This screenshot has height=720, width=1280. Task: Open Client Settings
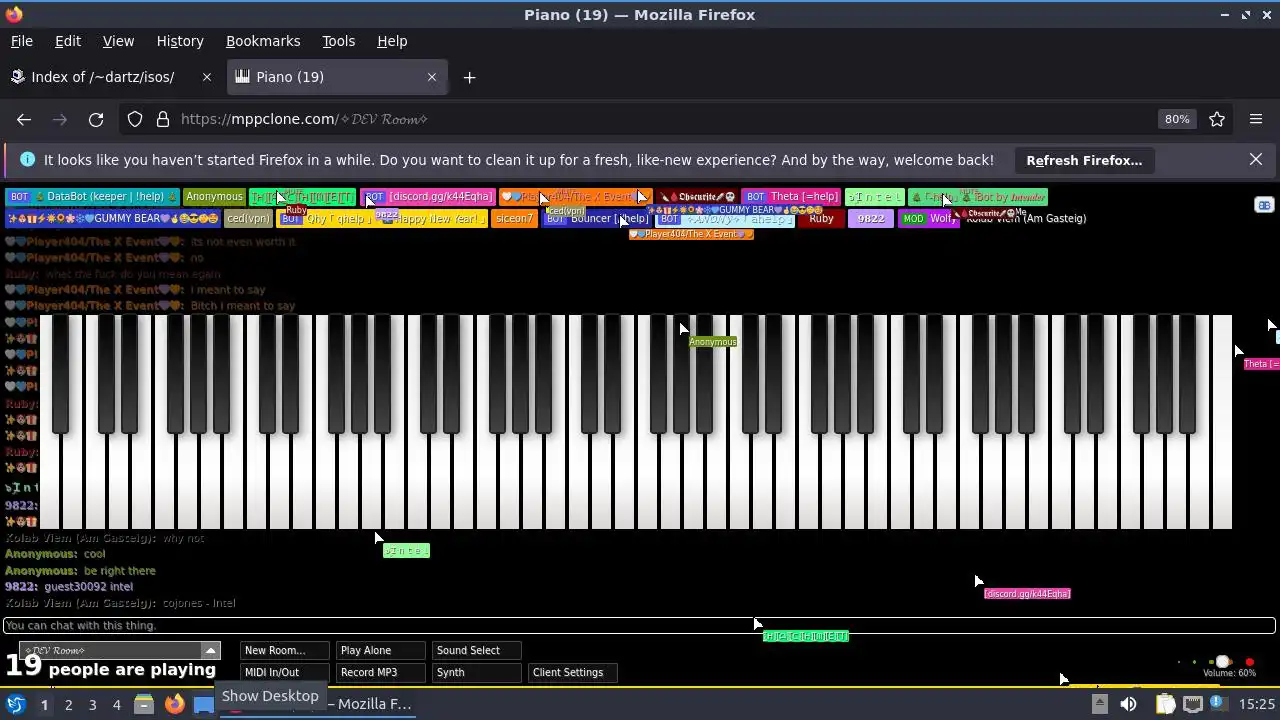pos(572,673)
